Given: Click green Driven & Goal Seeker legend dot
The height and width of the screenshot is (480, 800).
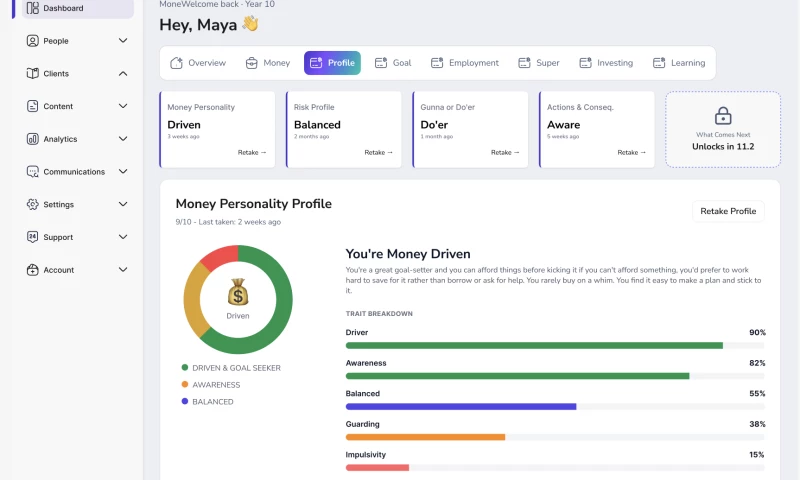Looking at the screenshot, I should [x=185, y=367].
